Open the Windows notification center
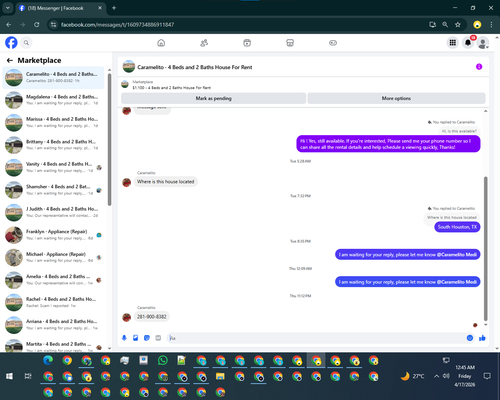This screenshot has height=400, width=500. [487, 376]
